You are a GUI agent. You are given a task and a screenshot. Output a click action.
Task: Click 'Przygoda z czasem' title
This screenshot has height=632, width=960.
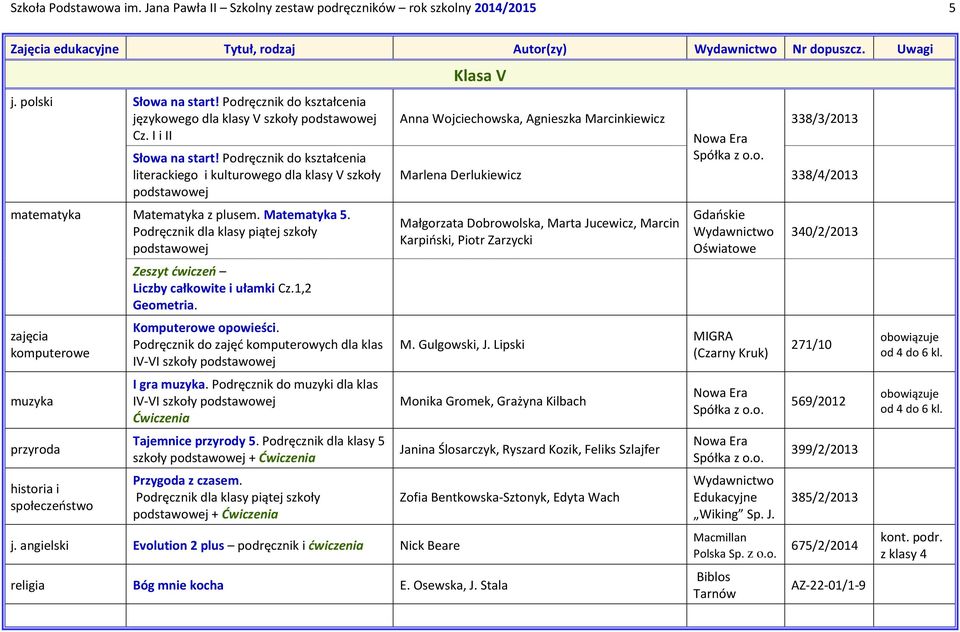[x=186, y=481]
